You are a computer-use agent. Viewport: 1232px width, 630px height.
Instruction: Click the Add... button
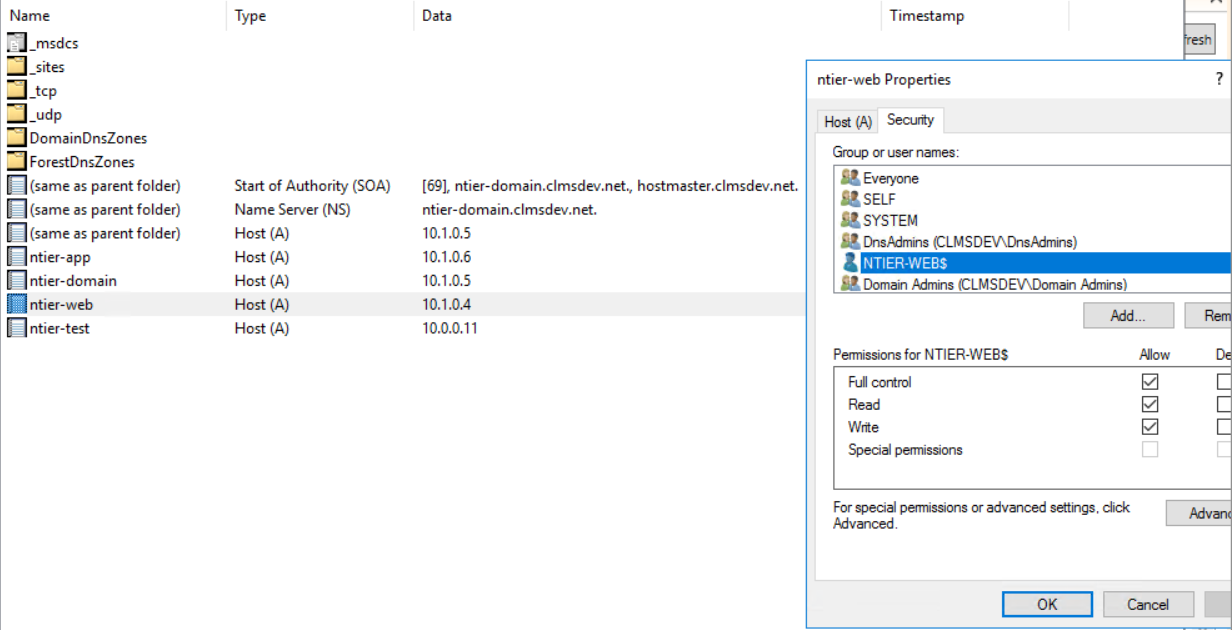(1127, 316)
